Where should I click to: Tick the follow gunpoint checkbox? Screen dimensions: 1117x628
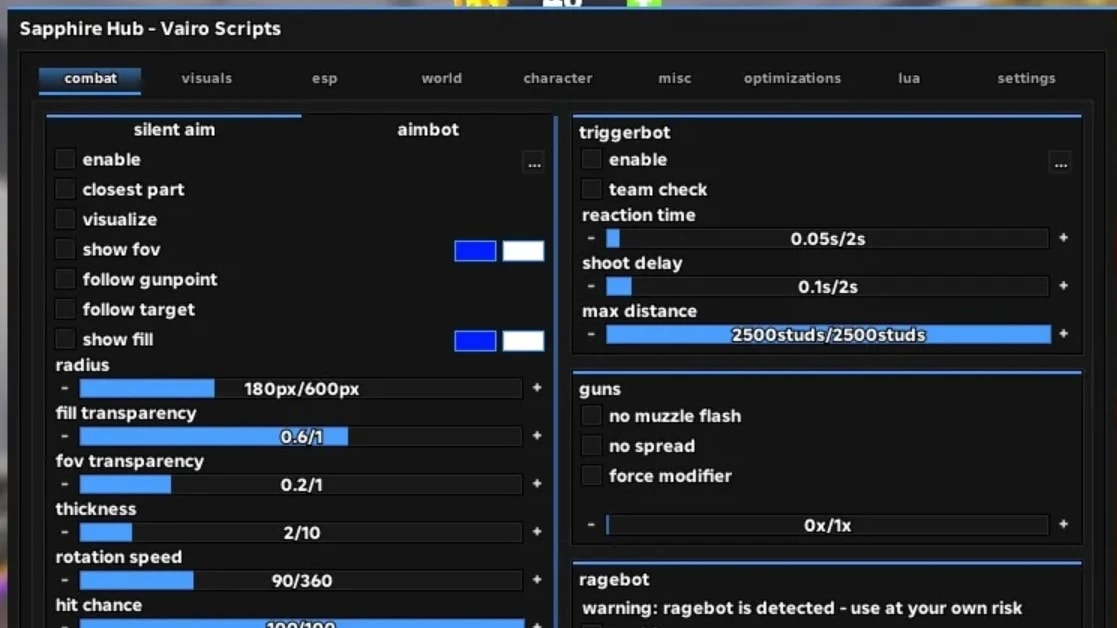[x=65, y=279]
